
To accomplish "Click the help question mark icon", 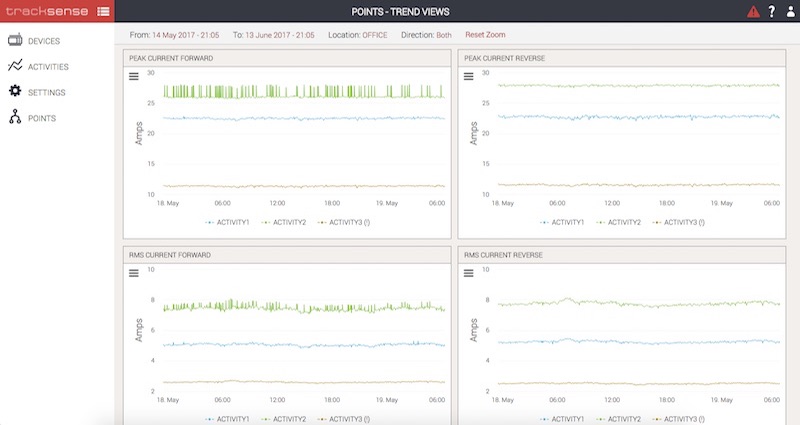I will 770,12.
